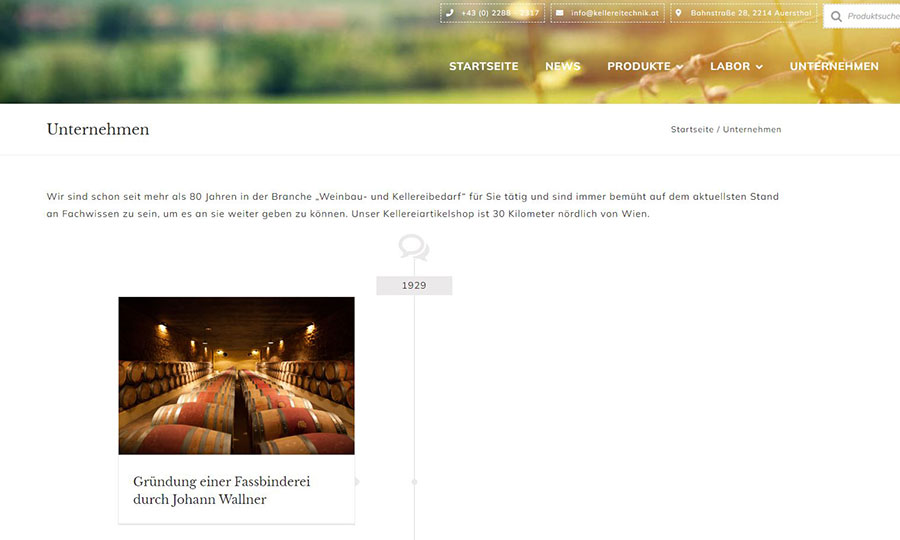Screen dimensions: 900x540
Task: Open the Startseite menu item
Action: point(483,67)
